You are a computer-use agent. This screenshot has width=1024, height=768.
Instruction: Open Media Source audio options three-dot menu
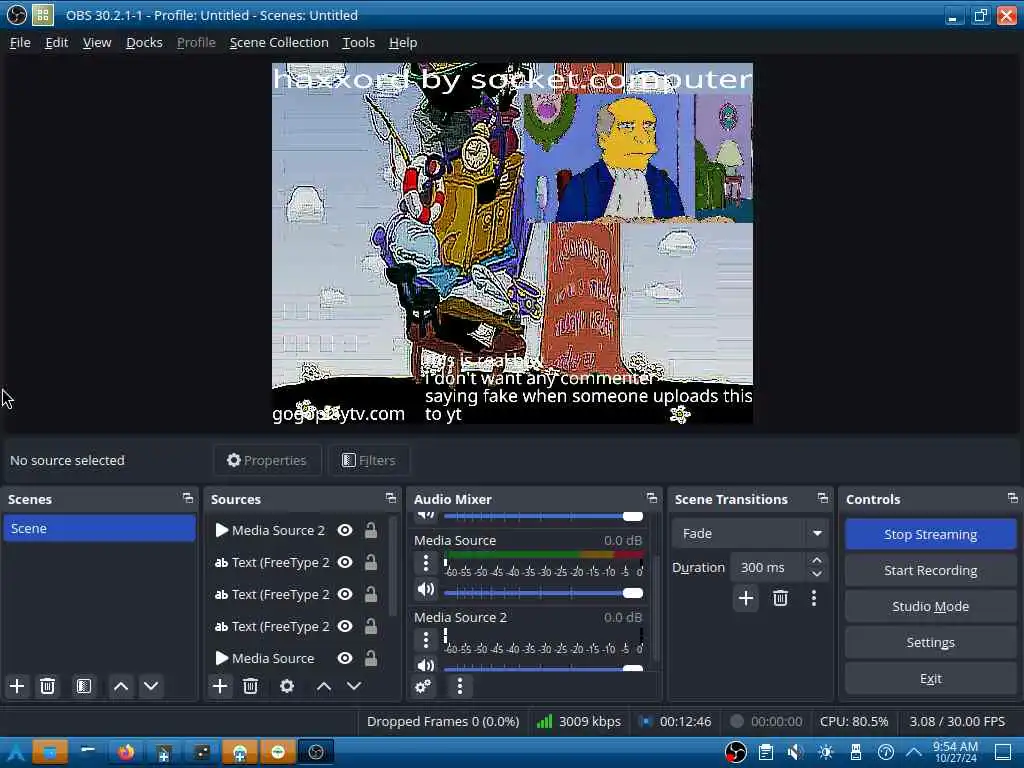click(x=426, y=563)
